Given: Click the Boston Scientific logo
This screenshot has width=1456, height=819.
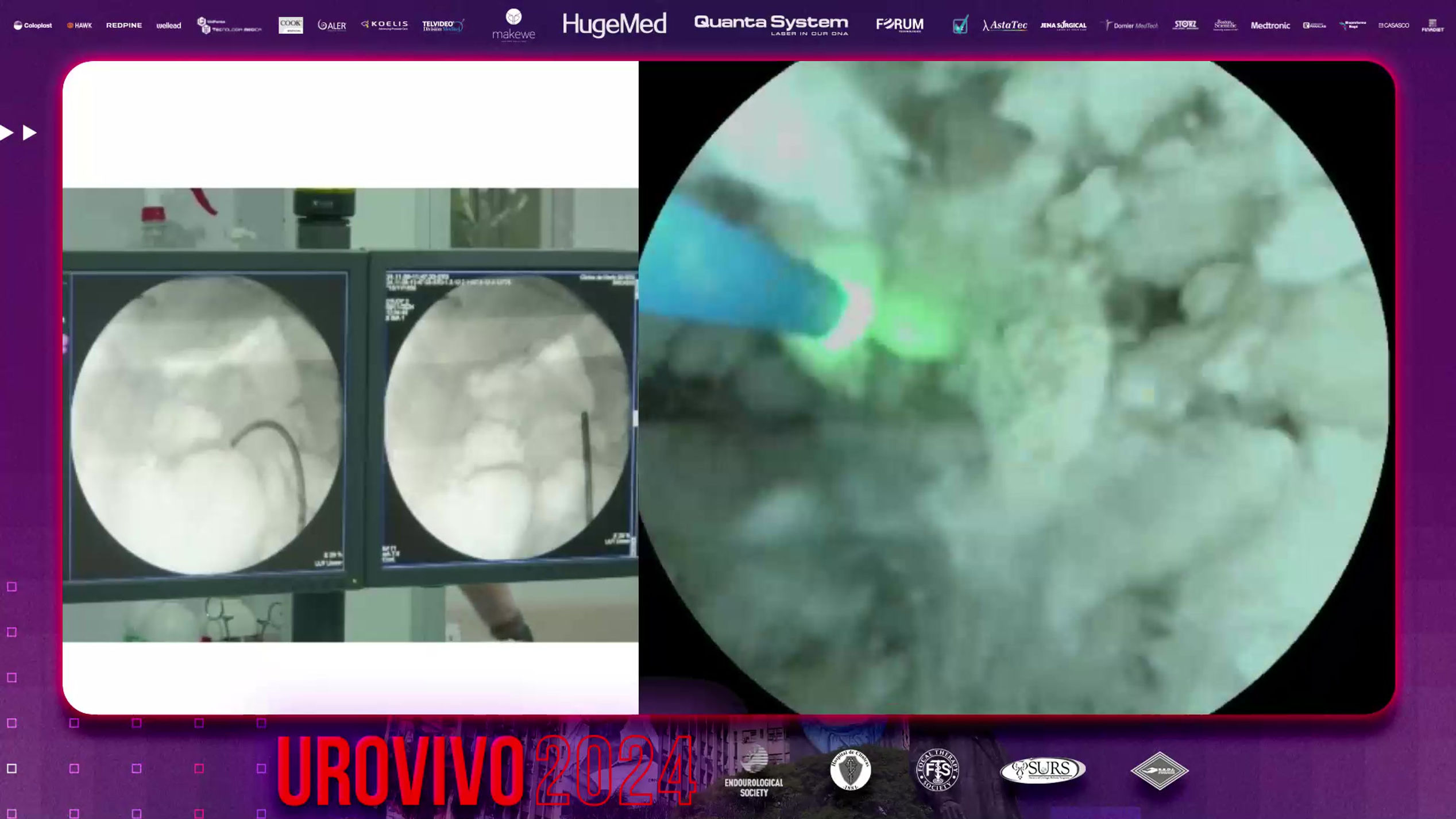Looking at the screenshot, I should [1225, 25].
